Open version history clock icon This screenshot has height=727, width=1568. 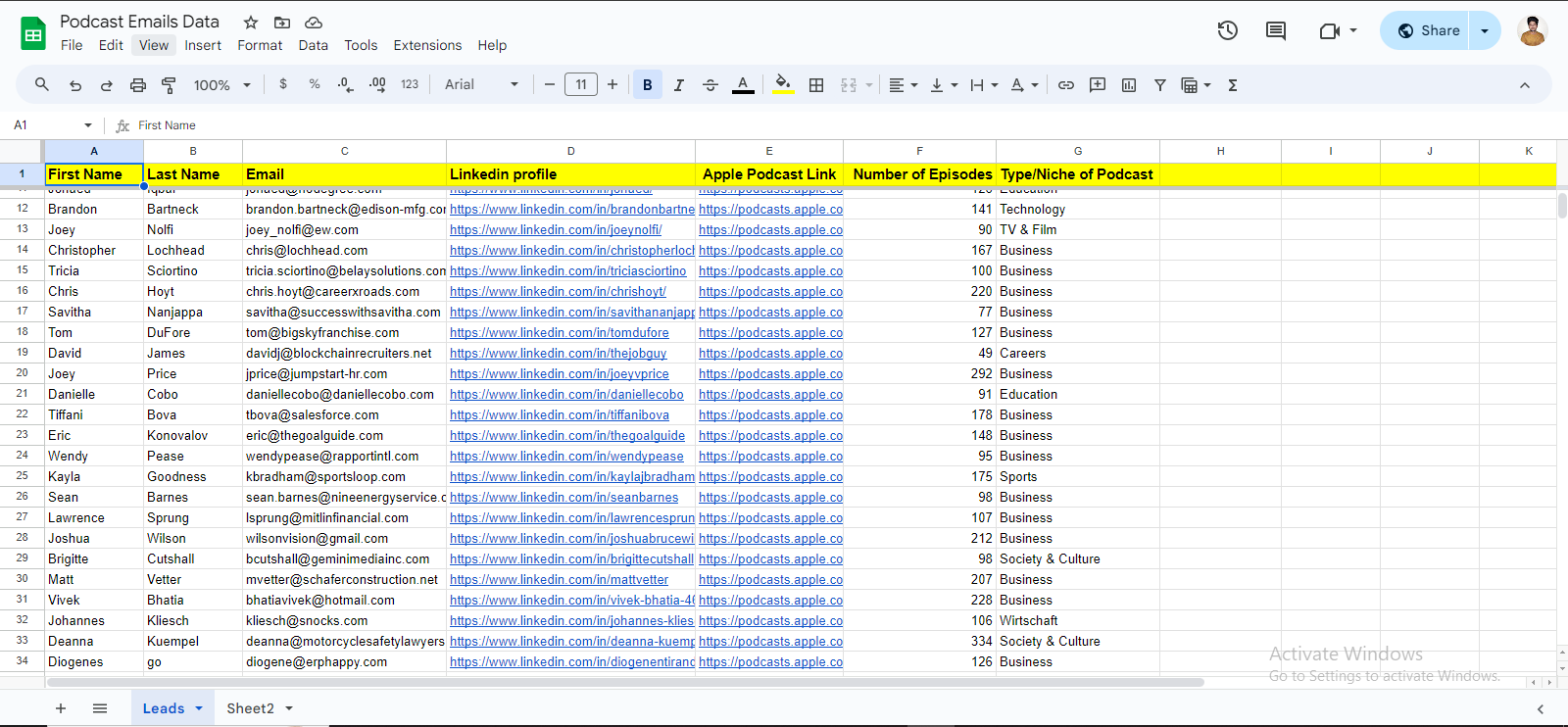point(1227,30)
